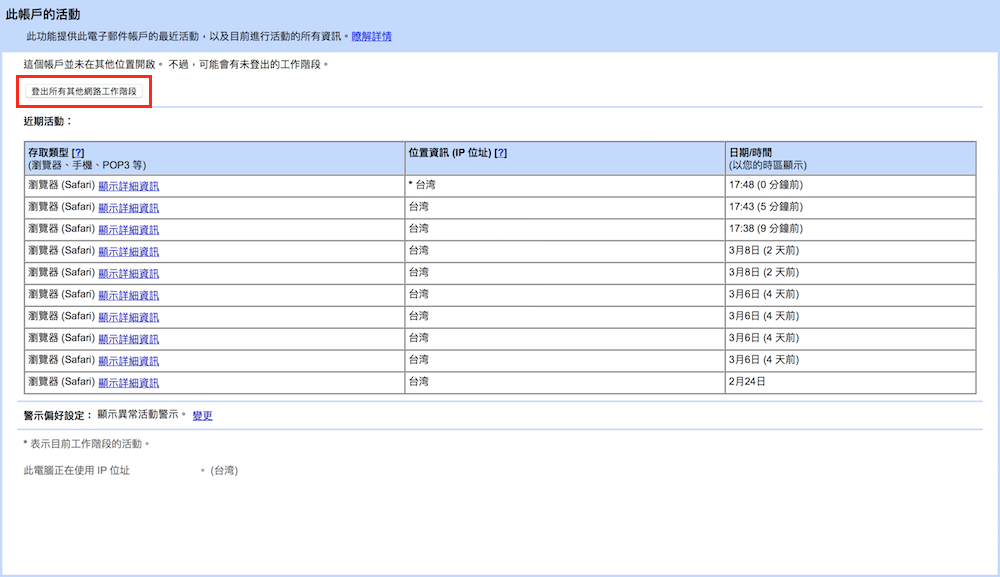Screen dimensions: 1000x577
Task: Open 顯示詳細資訊 for the 2月24日 entry
Action: click(128, 383)
